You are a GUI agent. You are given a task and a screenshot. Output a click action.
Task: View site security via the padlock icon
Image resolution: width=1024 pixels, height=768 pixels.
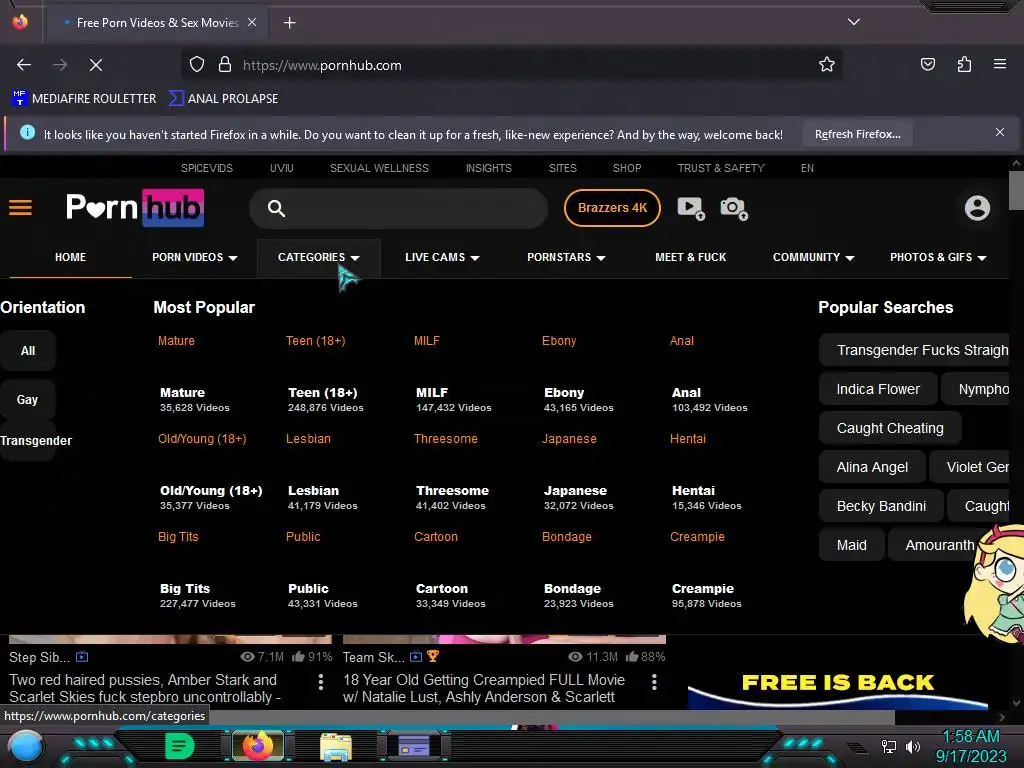[225, 65]
